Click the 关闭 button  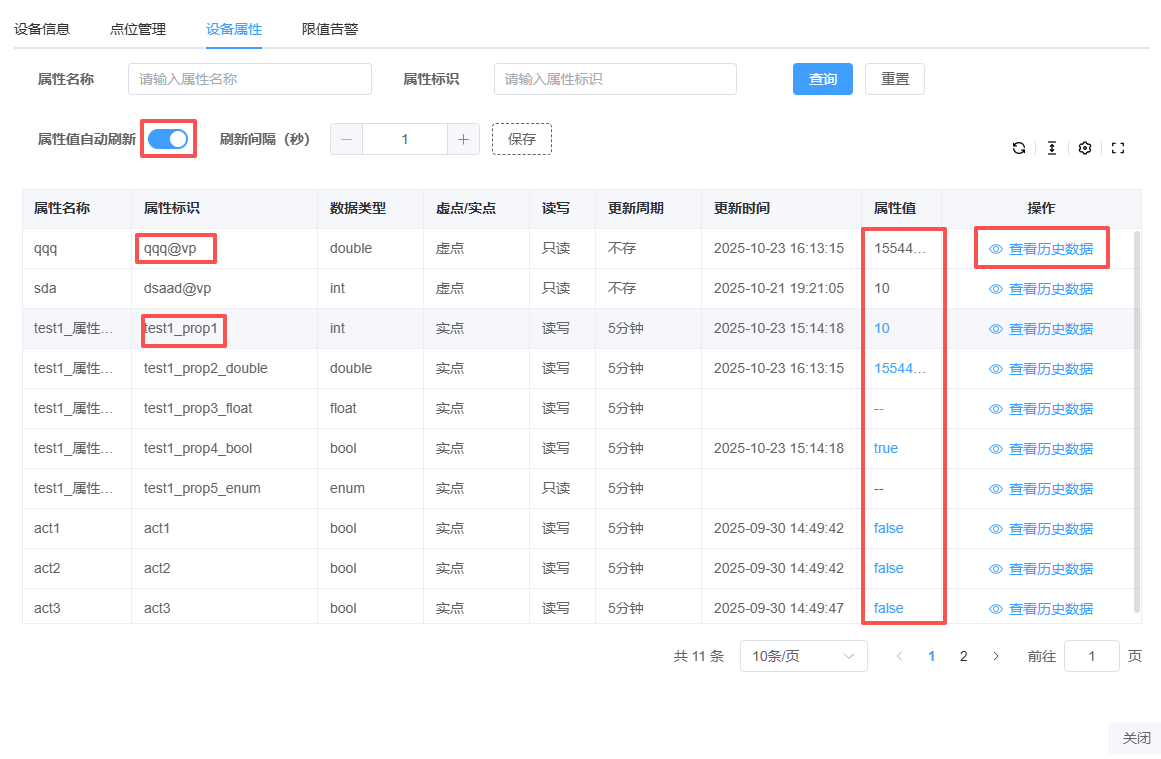click(x=1136, y=738)
